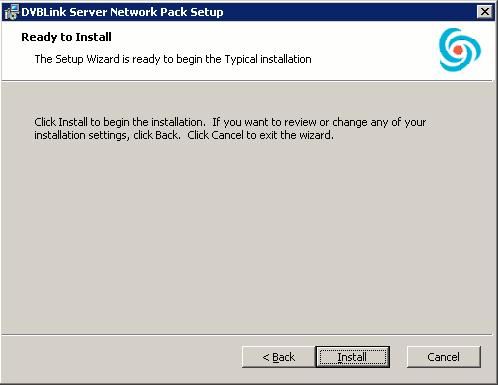Click "Click Install to begin the installation" sentence
Screen dimensions: 498x385
[x=120, y=122]
